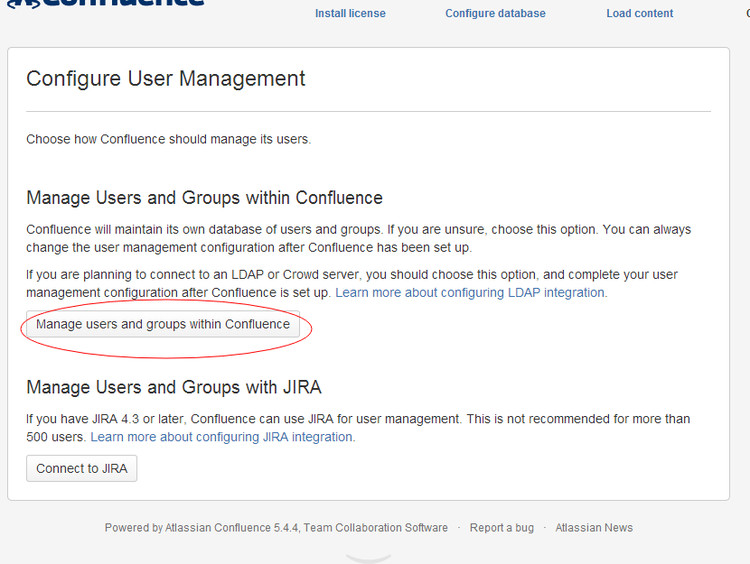Open Learn more about configuring JIRA integration link
Image resolution: width=750 pixels, height=564 pixels.
pos(222,437)
